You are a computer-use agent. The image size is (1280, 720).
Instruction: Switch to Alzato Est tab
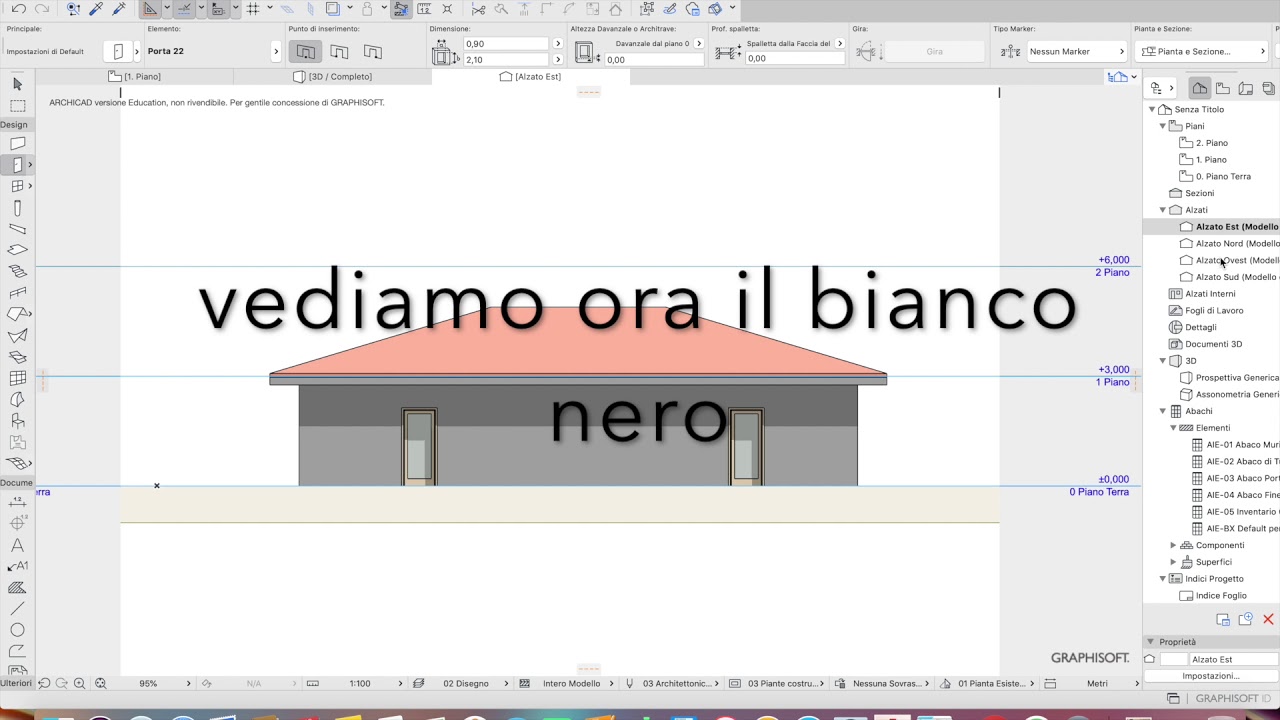pyautogui.click(x=530, y=76)
